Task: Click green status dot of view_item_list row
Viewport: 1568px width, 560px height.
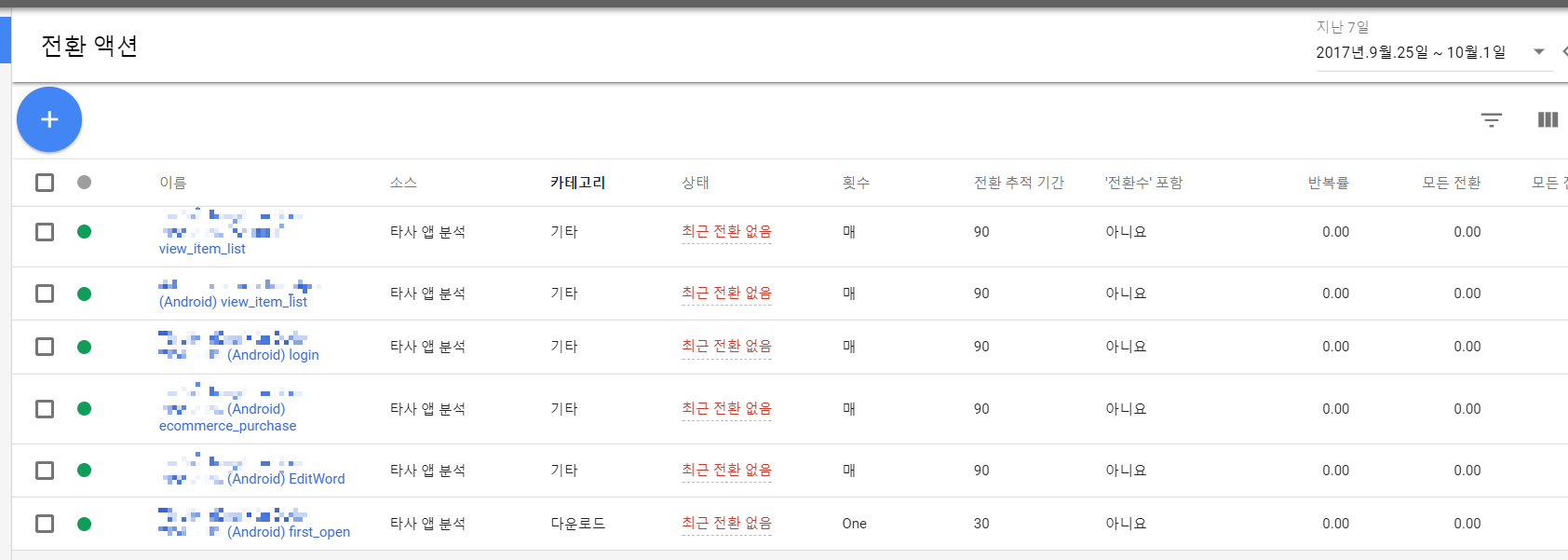Action: coord(84,232)
